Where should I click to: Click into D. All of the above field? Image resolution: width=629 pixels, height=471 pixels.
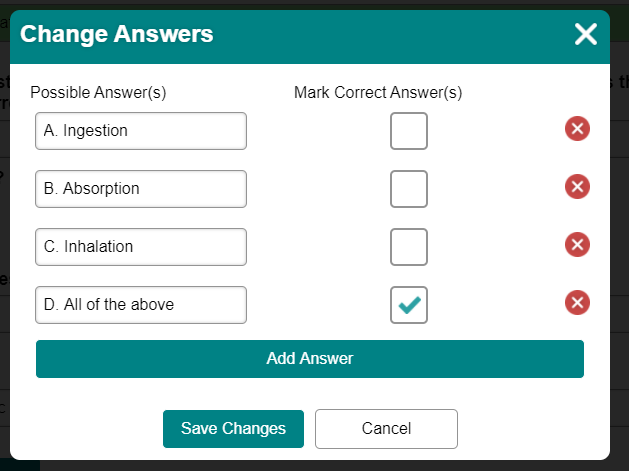(x=141, y=305)
